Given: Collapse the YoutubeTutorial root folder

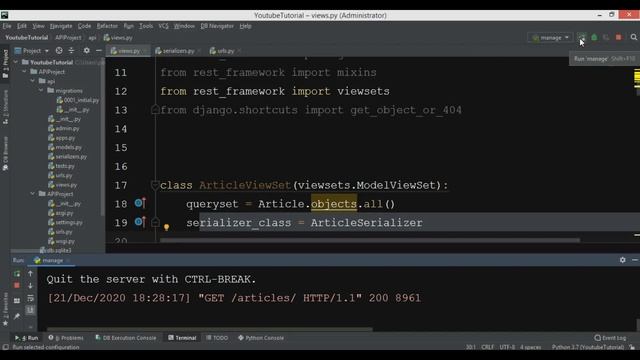Looking at the screenshot, I should pos(16,62).
